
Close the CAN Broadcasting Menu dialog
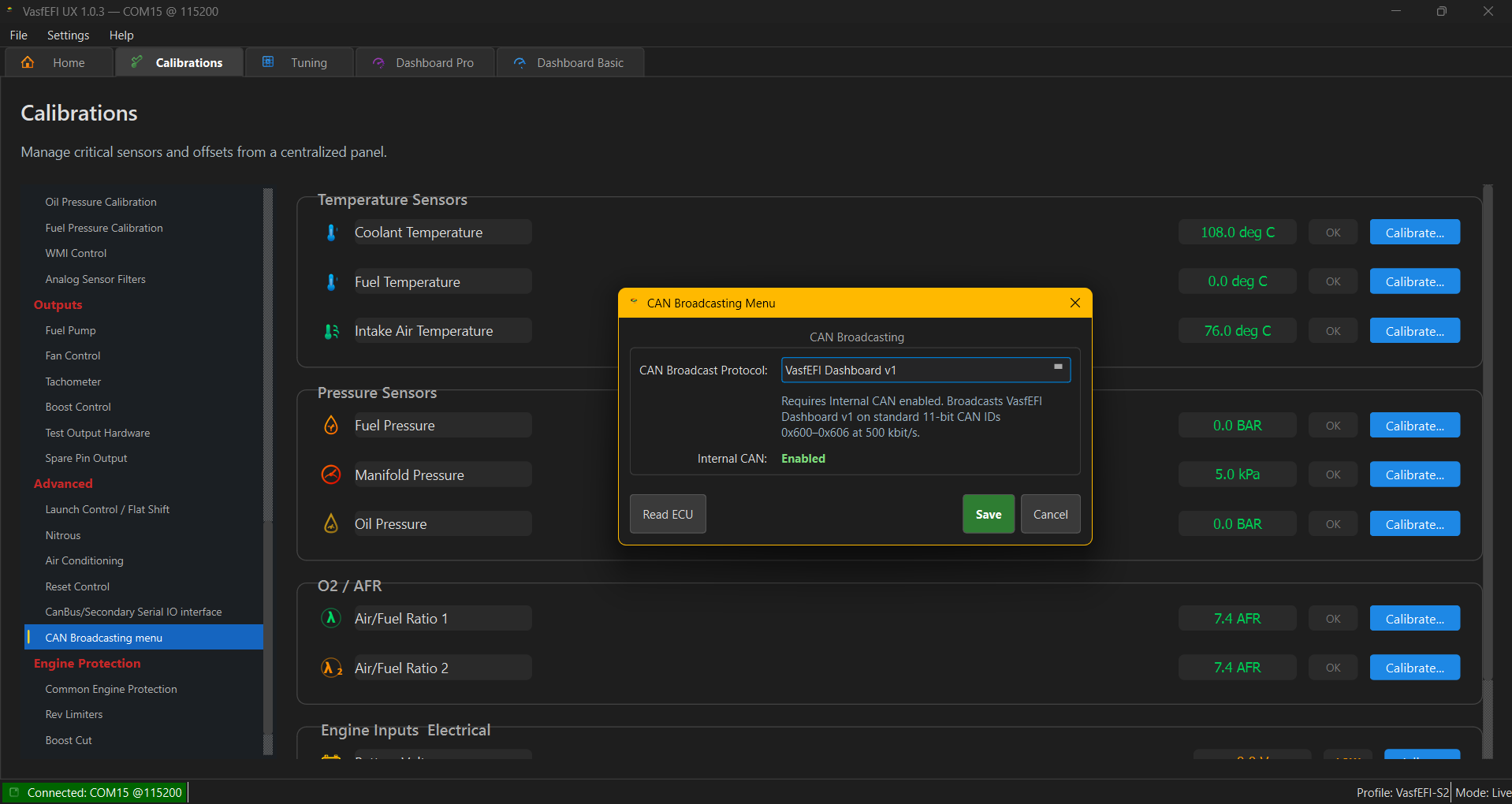1075,303
